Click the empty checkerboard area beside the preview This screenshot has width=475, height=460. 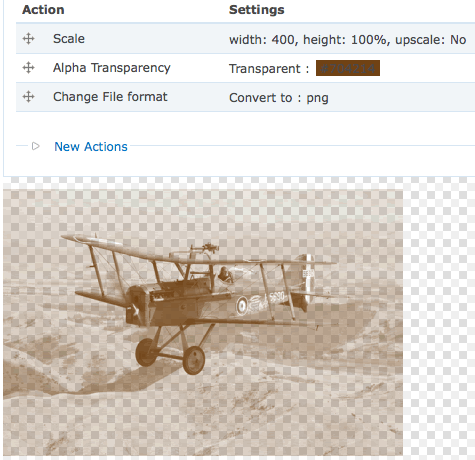439,317
